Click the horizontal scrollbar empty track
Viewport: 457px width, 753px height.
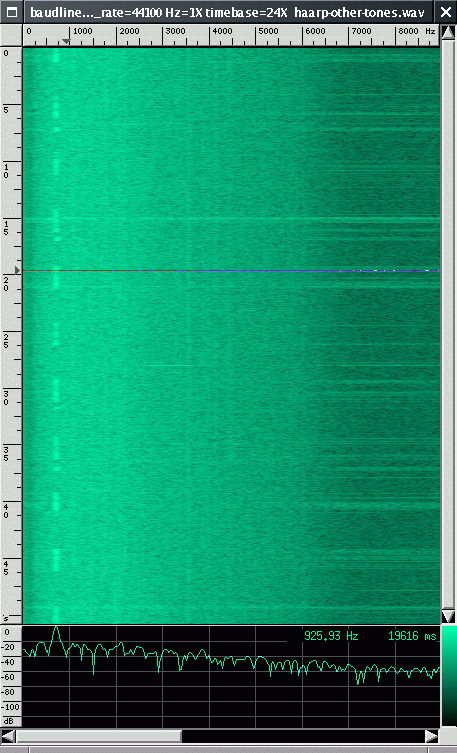(x=303, y=736)
